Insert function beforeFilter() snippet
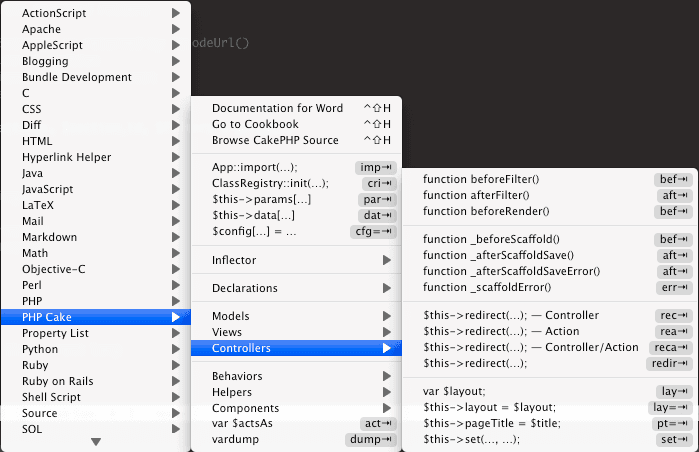 tap(550, 180)
